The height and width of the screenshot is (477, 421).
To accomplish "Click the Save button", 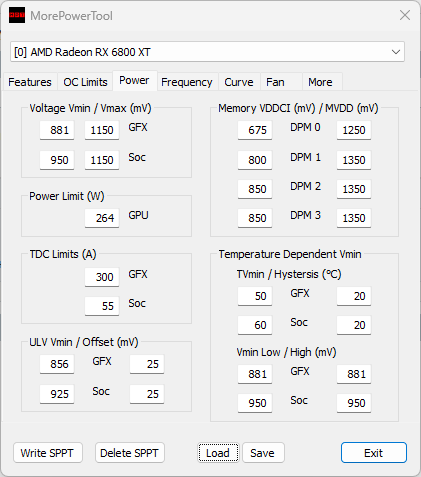I will 263,453.
